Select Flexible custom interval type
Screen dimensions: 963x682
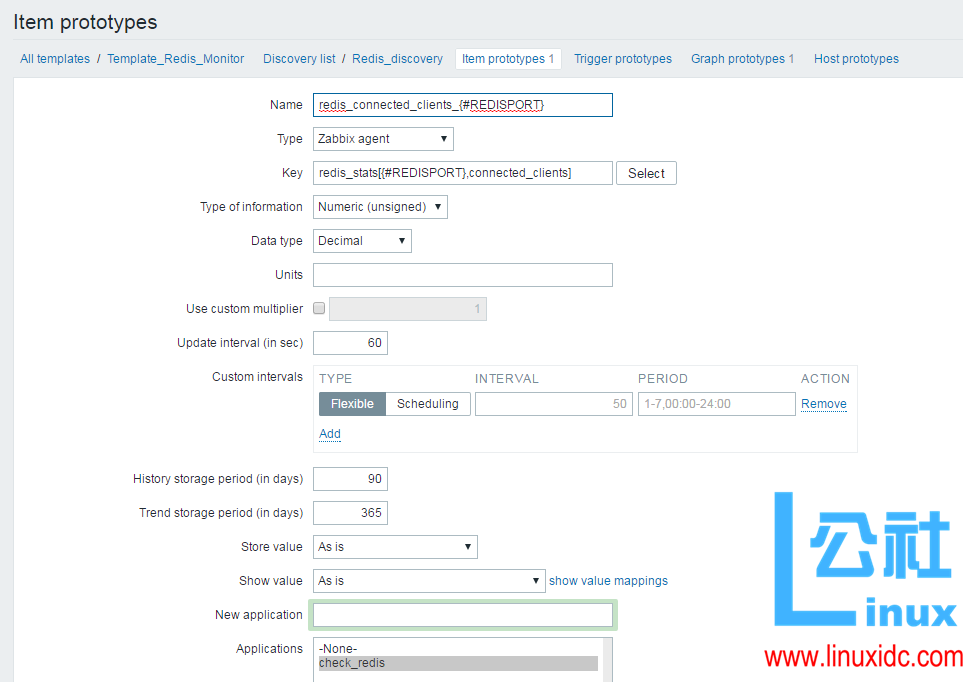coord(352,404)
